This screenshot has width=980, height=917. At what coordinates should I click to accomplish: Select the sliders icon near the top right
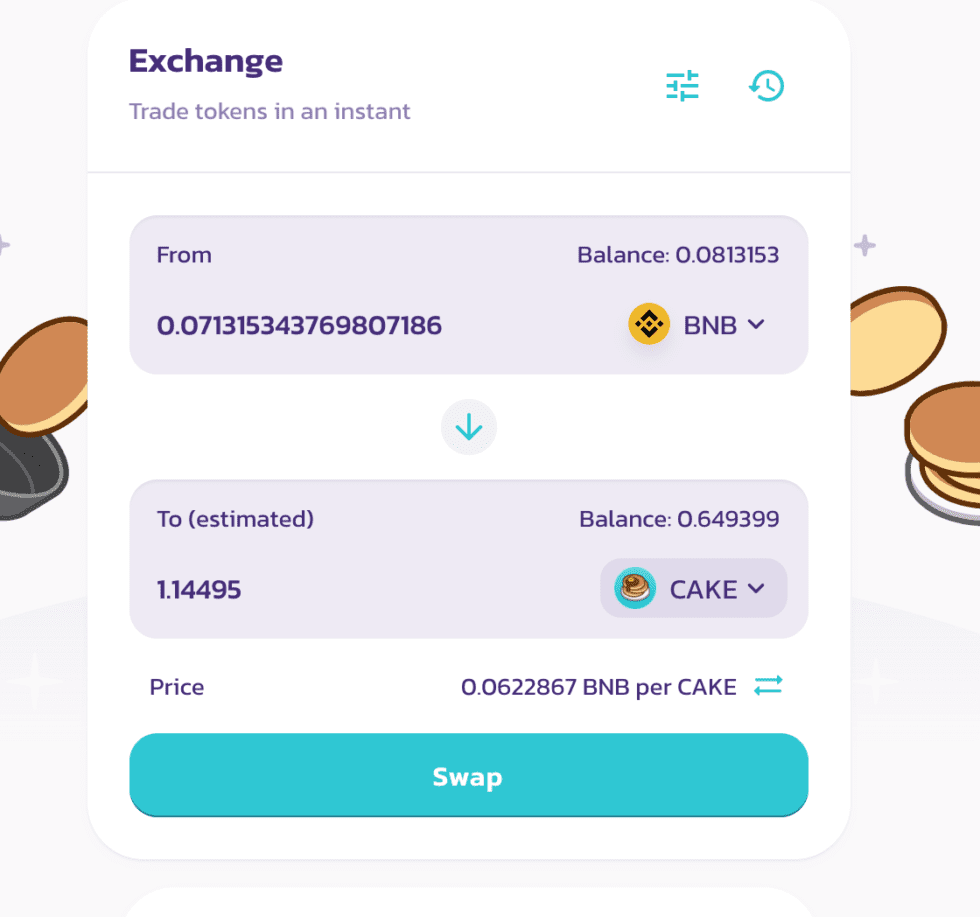pyautogui.click(x=682, y=87)
